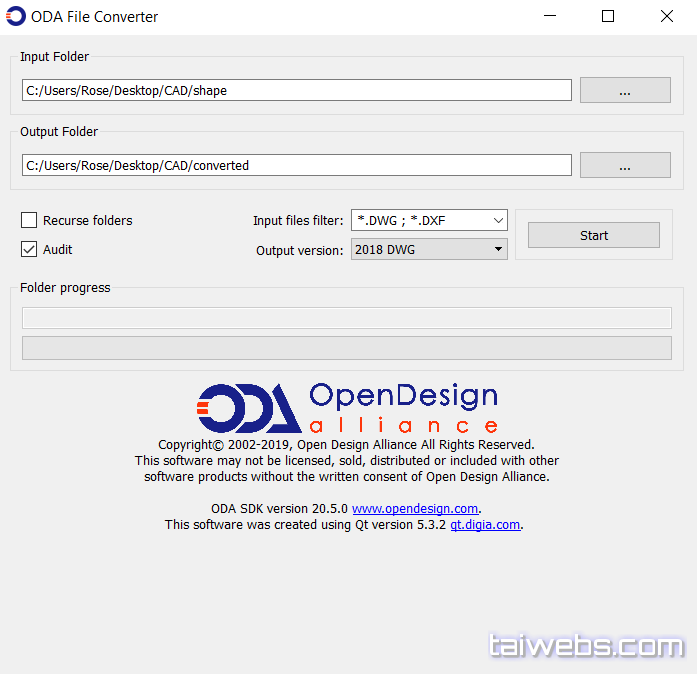Click the upper Folder progress bar
The height and width of the screenshot is (674, 697).
tap(346, 318)
